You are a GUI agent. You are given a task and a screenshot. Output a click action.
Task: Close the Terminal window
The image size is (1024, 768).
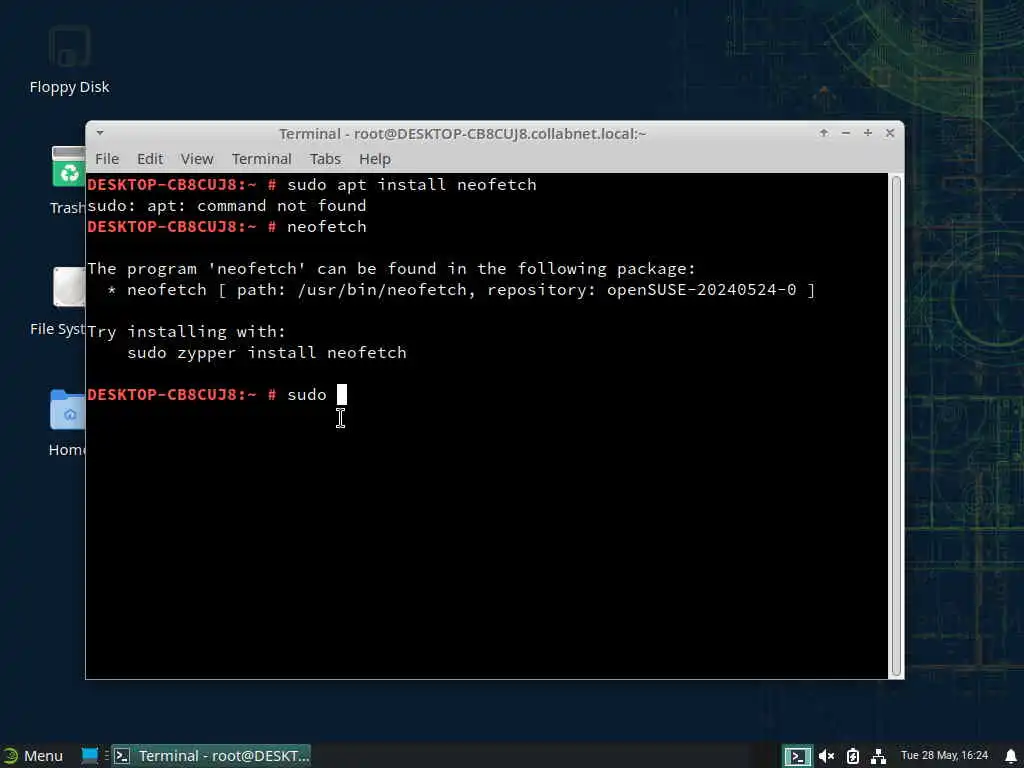889,133
